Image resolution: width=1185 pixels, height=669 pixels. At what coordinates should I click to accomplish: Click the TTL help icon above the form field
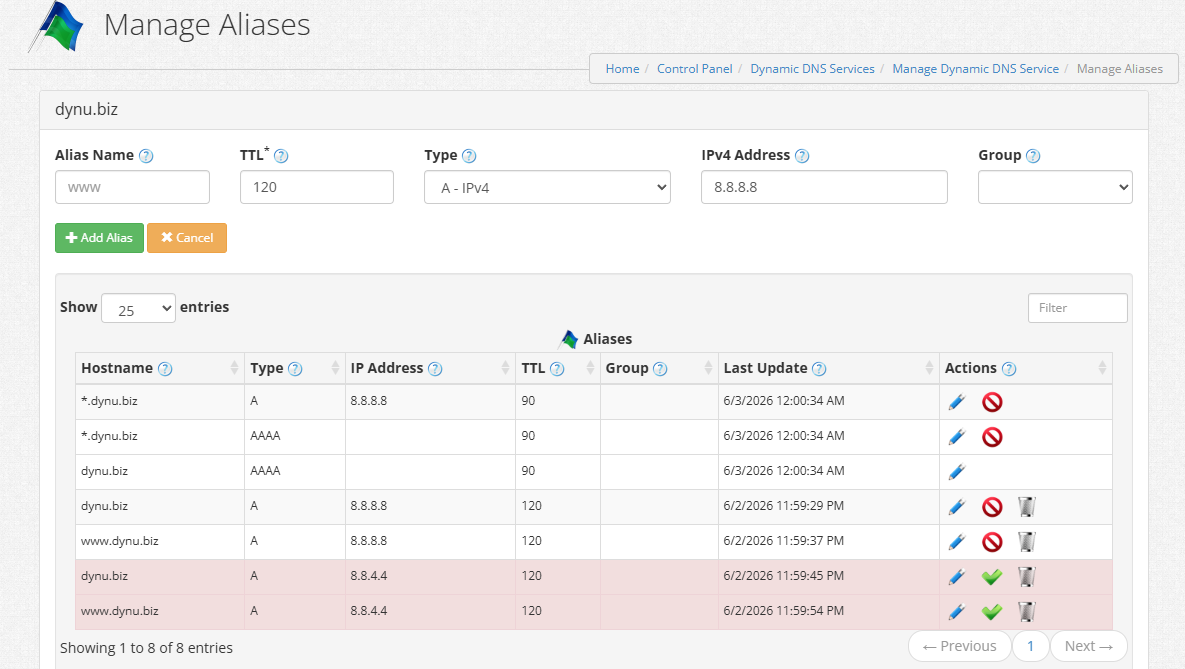(x=281, y=156)
